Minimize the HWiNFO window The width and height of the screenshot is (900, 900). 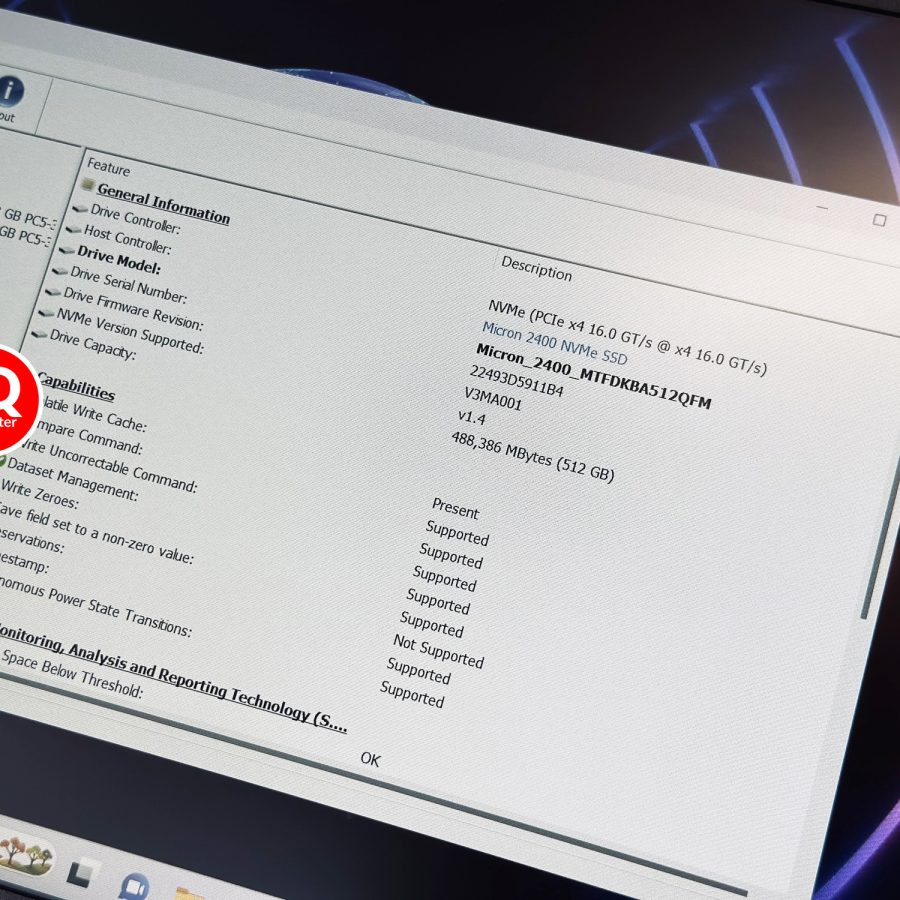(823, 207)
